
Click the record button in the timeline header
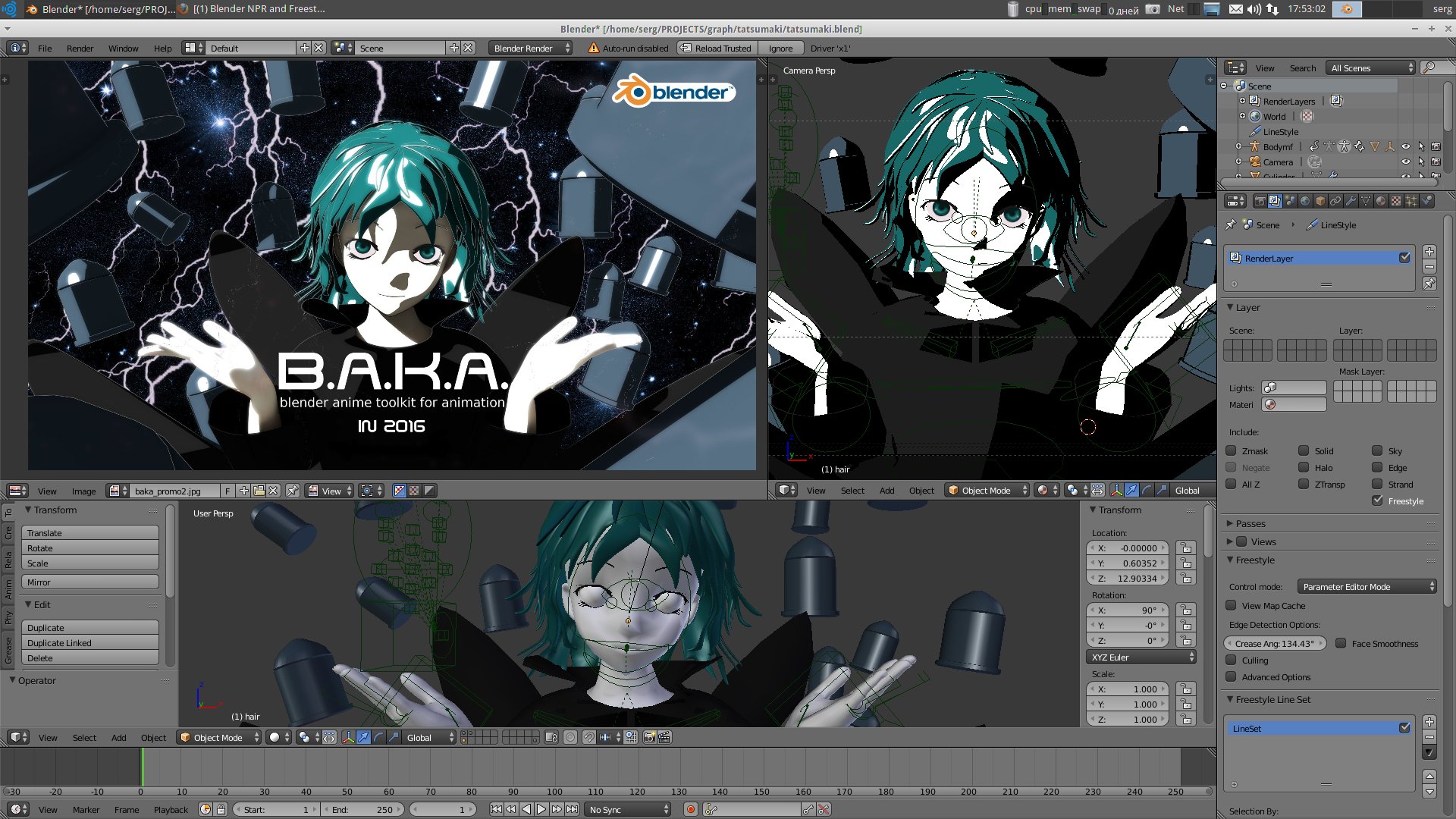pyautogui.click(x=691, y=809)
